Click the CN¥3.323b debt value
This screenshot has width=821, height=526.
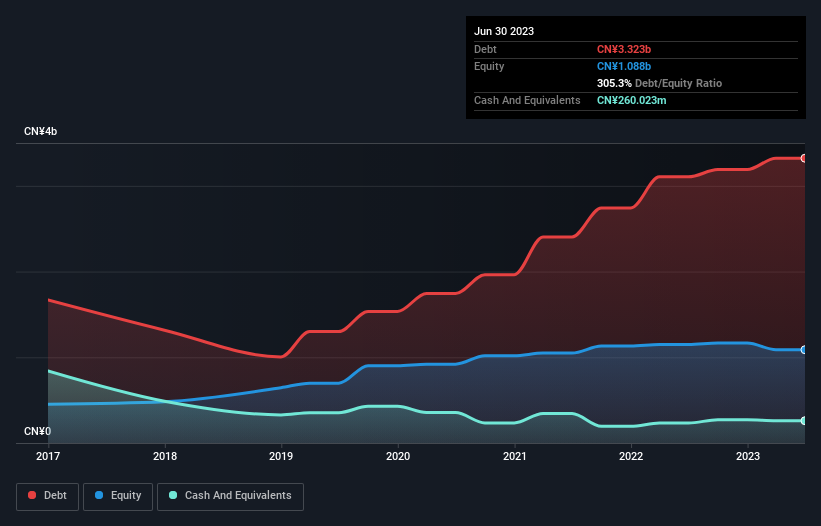[624, 49]
